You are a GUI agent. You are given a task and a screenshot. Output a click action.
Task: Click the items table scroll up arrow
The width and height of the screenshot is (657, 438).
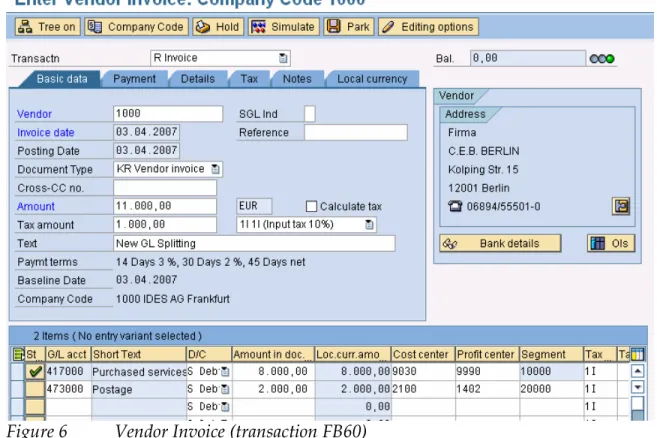[637, 371]
